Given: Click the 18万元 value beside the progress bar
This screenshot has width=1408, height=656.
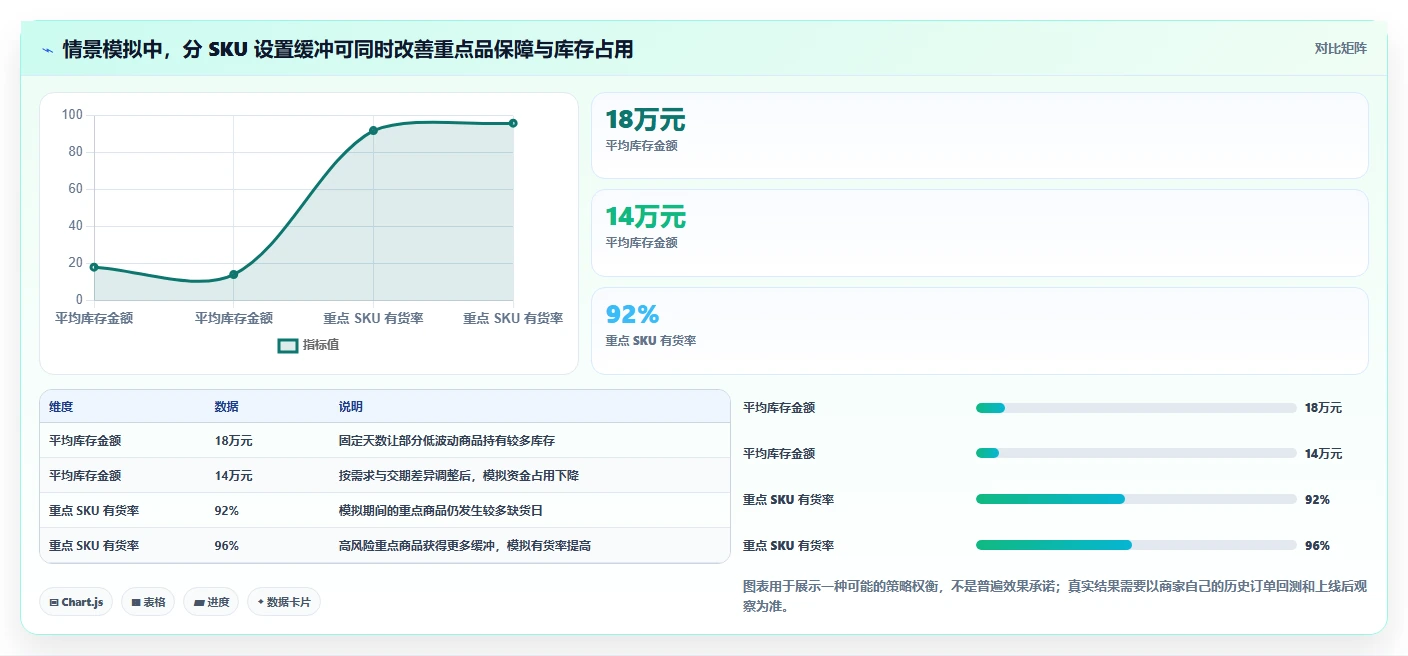Looking at the screenshot, I should [1323, 408].
